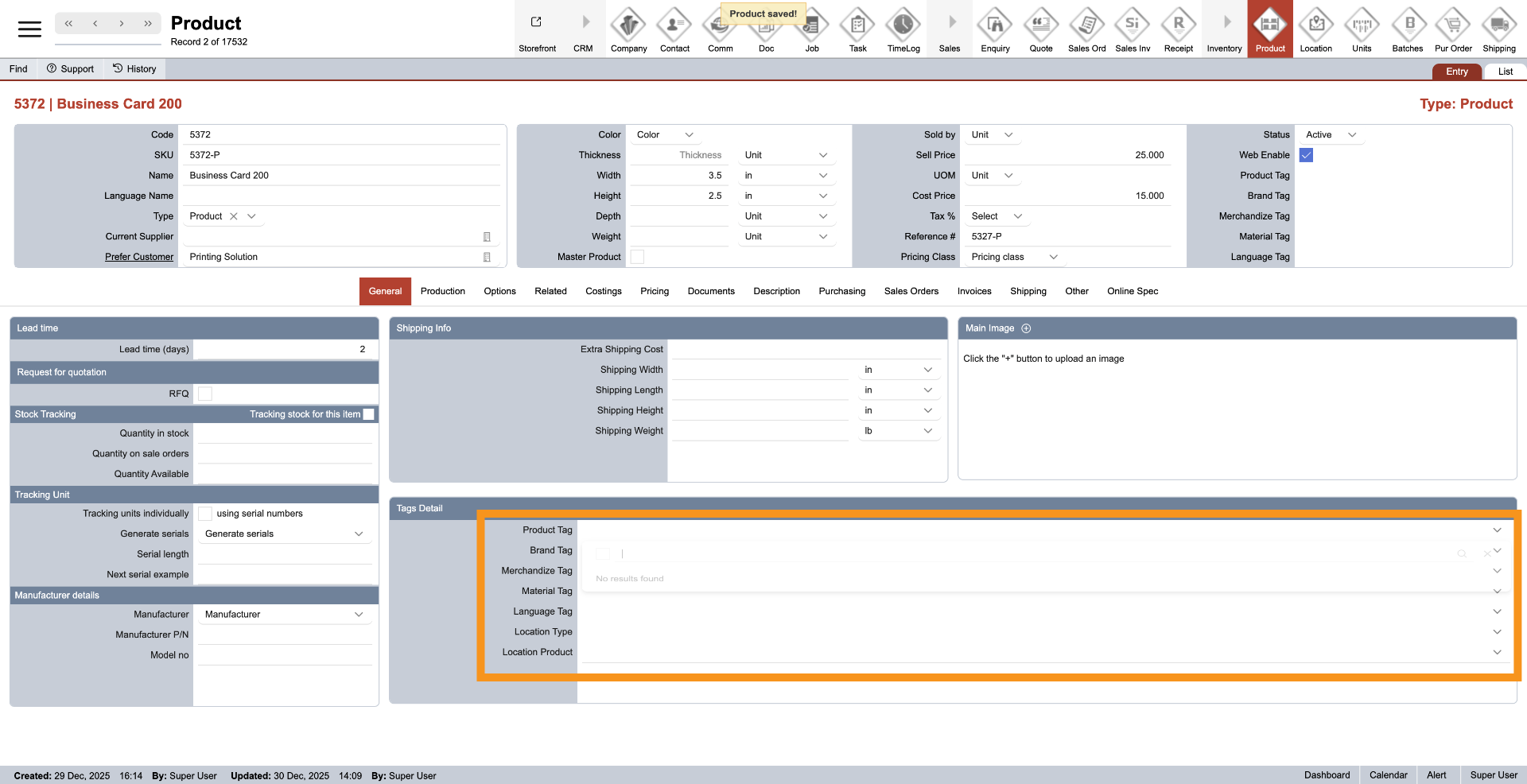Click the History button
The image size is (1527, 784).
point(134,69)
